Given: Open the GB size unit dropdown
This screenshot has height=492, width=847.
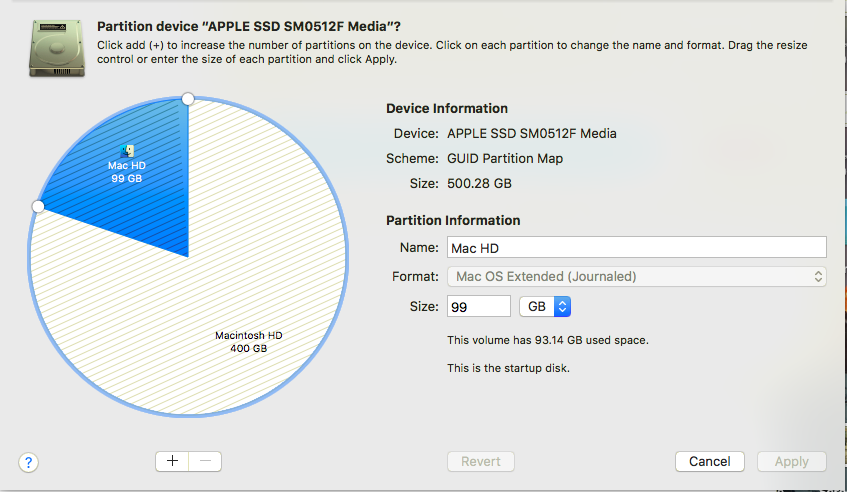Looking at the screenshot, I should point(544,307).
